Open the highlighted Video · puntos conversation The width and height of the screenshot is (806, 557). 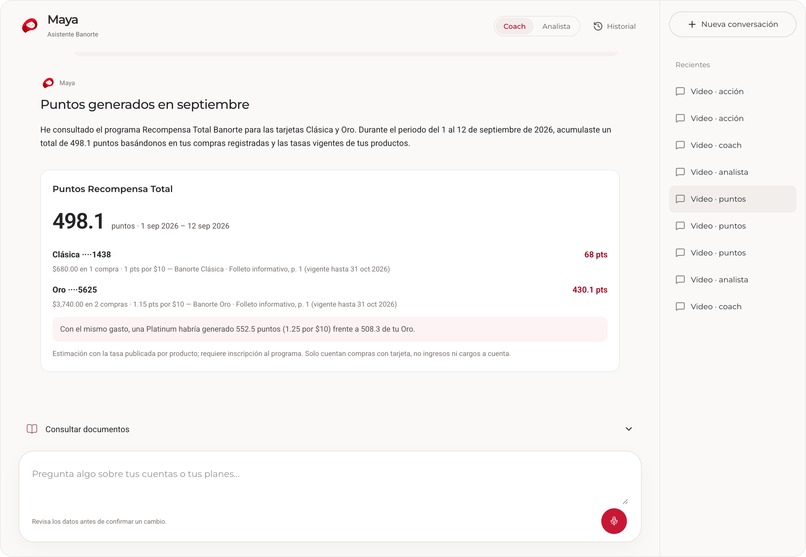click(x=732, y=199)
